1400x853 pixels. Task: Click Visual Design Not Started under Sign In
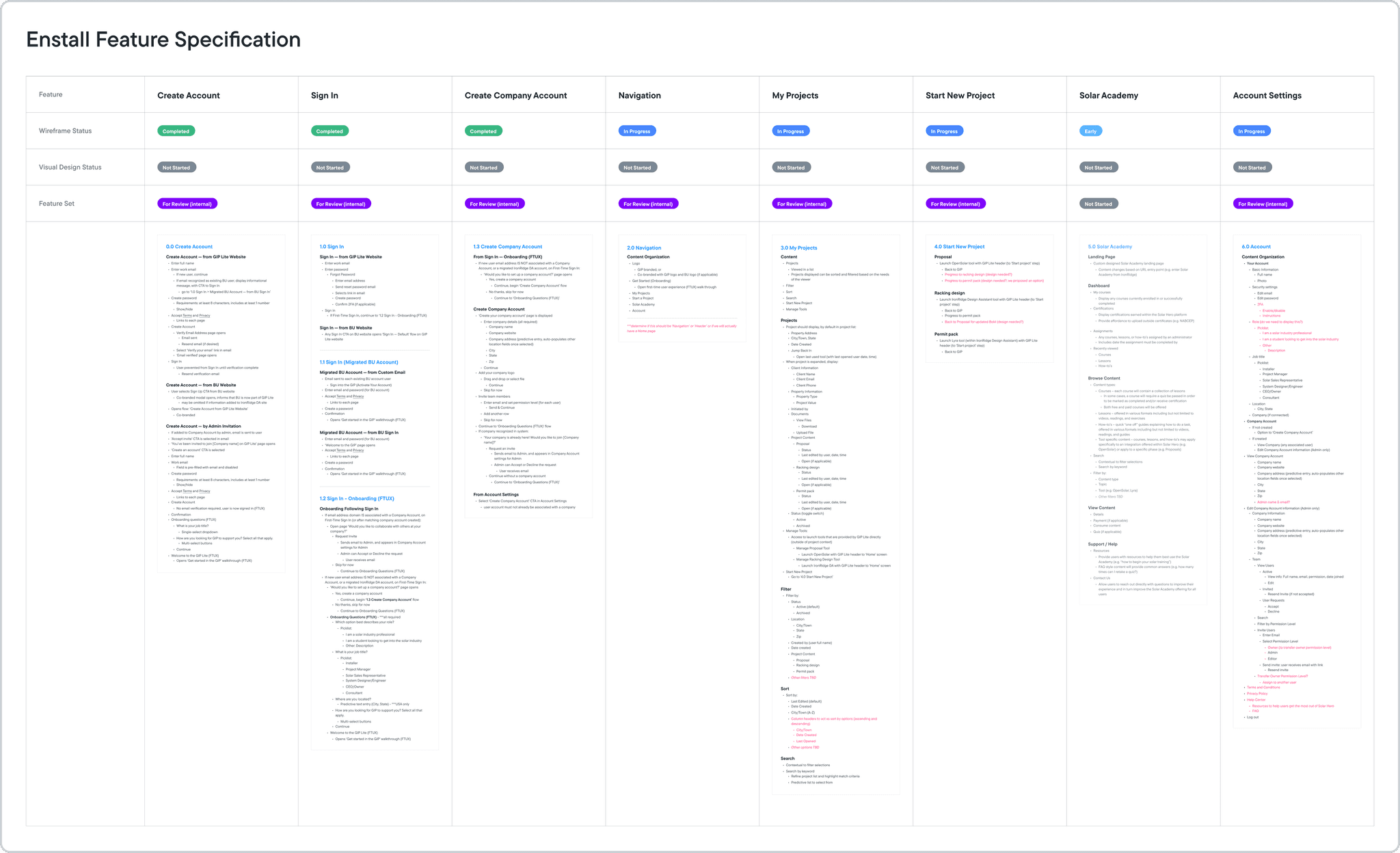(x=330, y=167)
